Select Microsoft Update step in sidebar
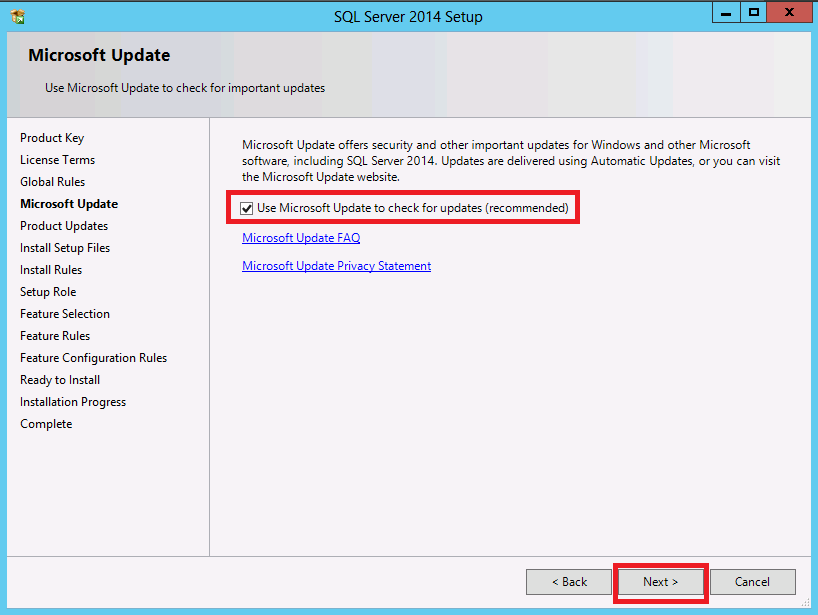818x615 pixels. click(x=69, y=204)
